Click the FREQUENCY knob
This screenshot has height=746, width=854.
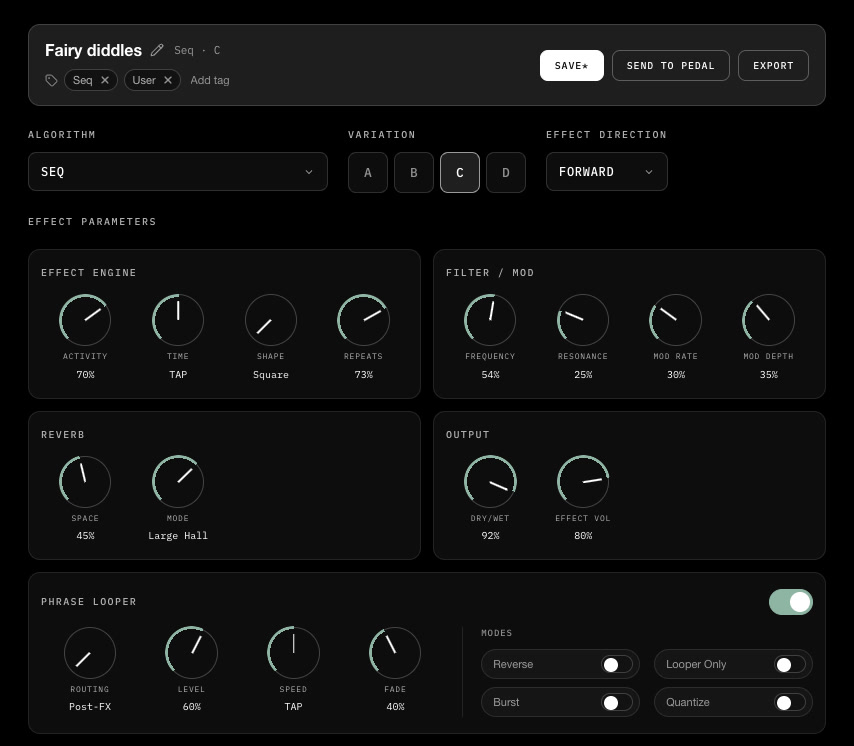click(x=490, y=320)
